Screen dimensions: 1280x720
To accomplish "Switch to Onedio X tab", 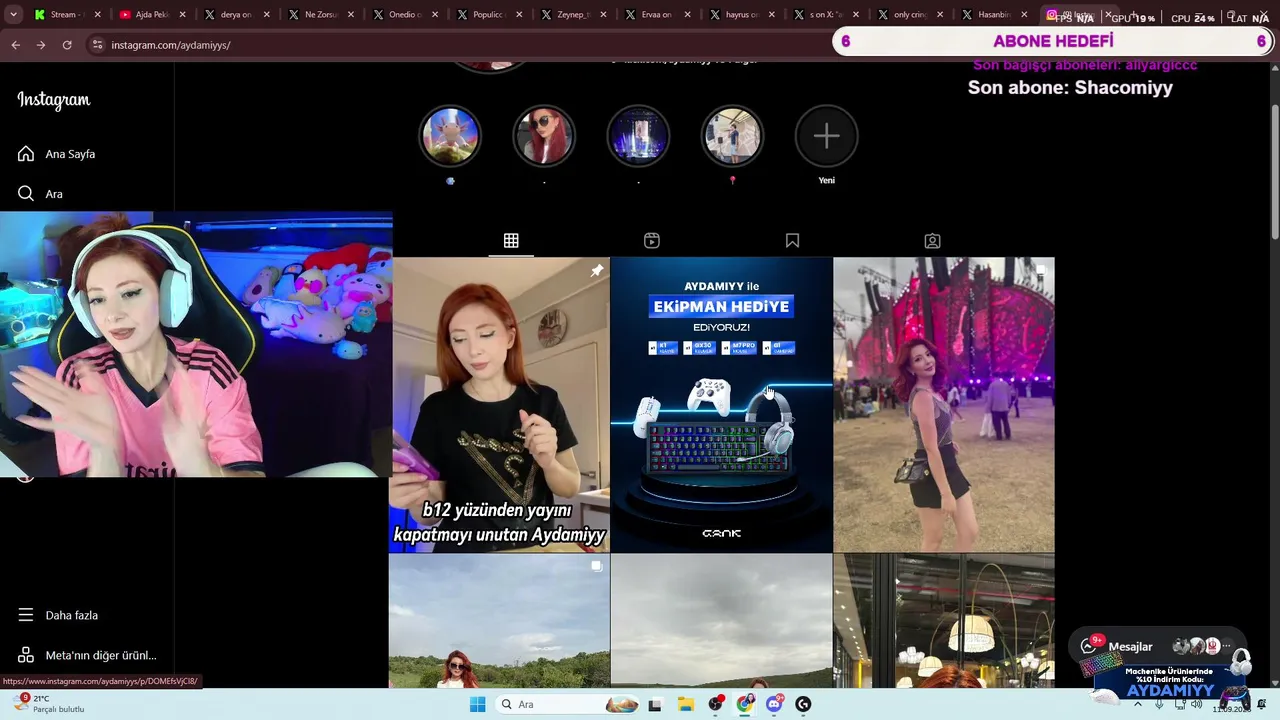I will [405, 15].
